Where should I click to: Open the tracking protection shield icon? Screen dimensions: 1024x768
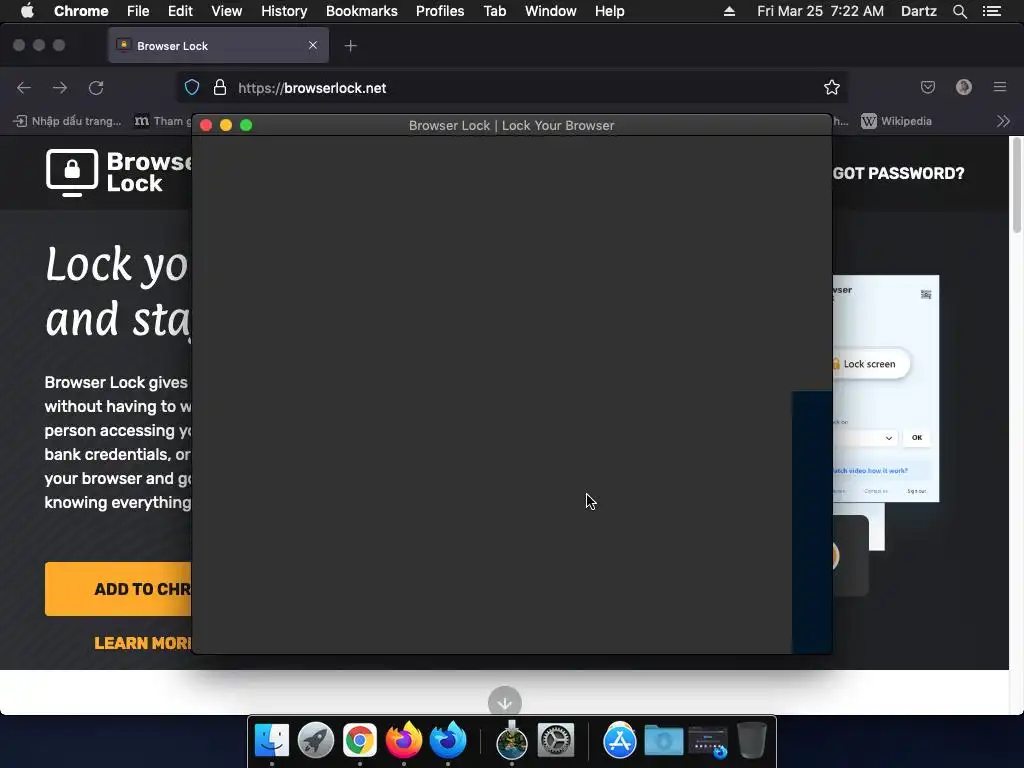coord(192,88)
